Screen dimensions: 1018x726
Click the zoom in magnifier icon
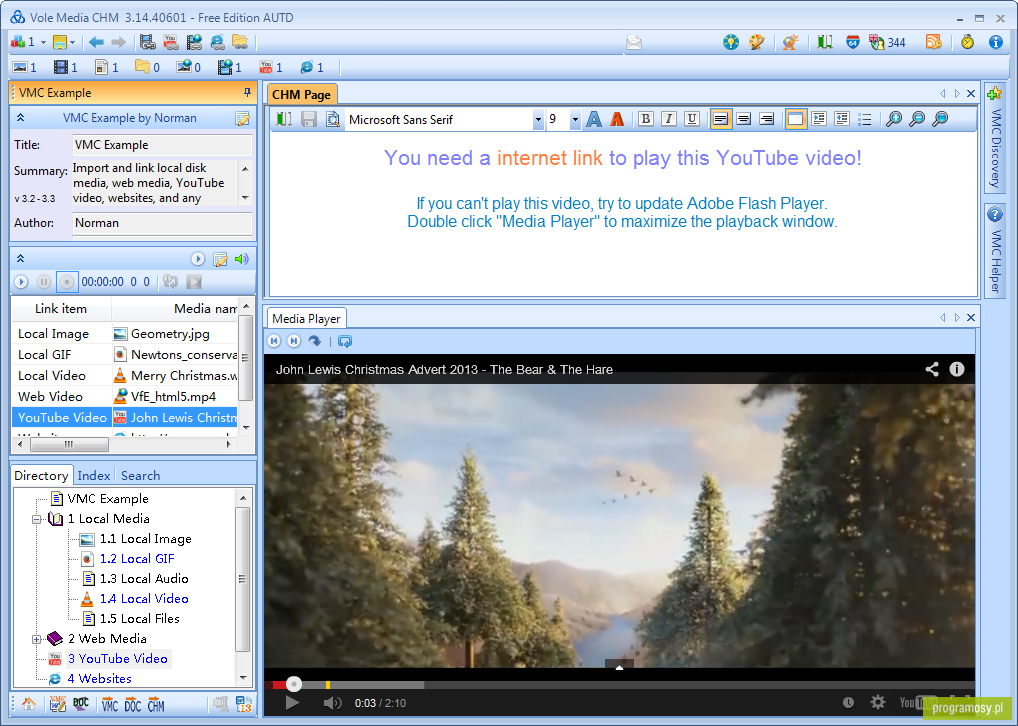[x=894, y=119]
